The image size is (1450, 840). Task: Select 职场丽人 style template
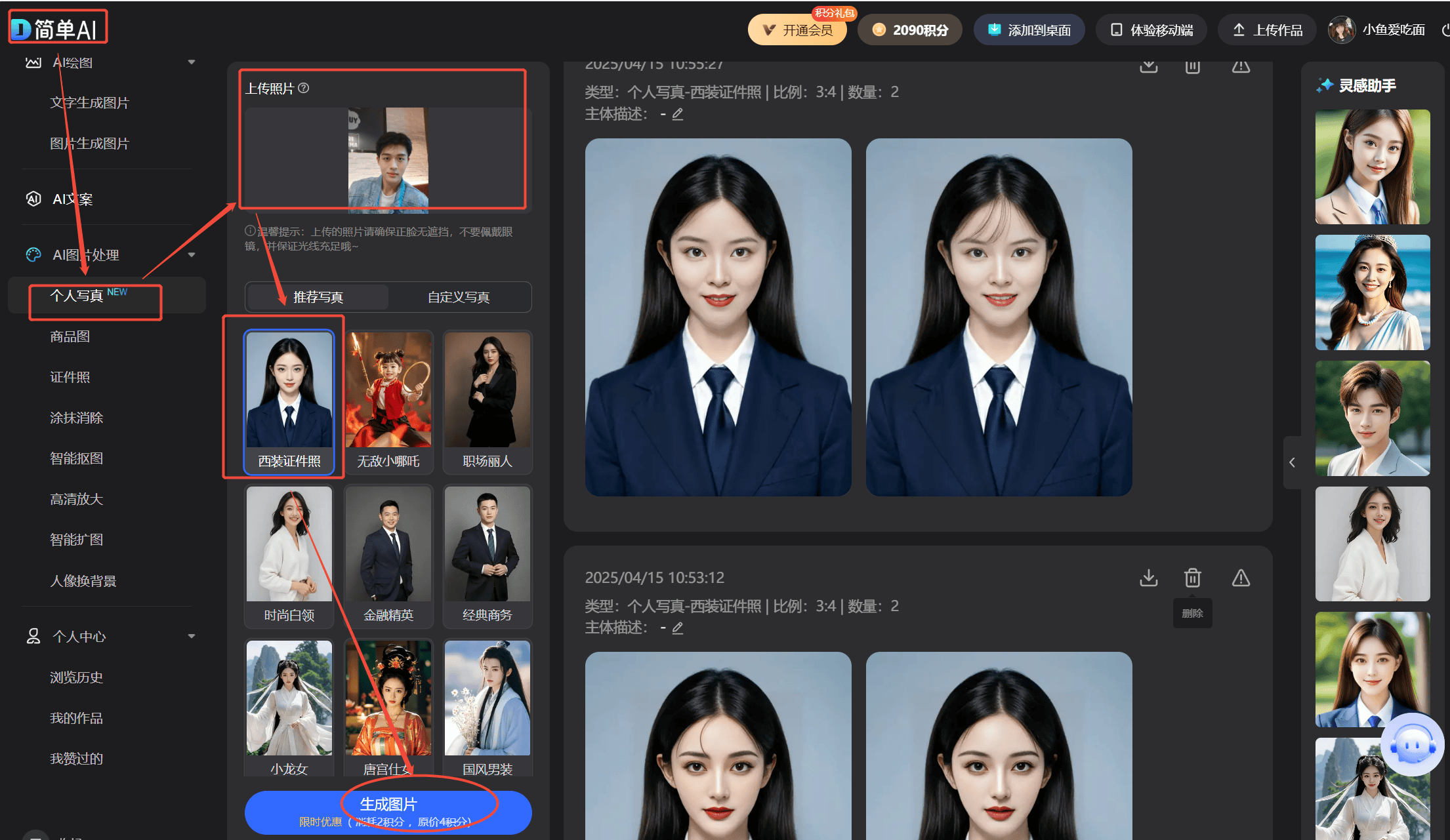tap(487, 402)
